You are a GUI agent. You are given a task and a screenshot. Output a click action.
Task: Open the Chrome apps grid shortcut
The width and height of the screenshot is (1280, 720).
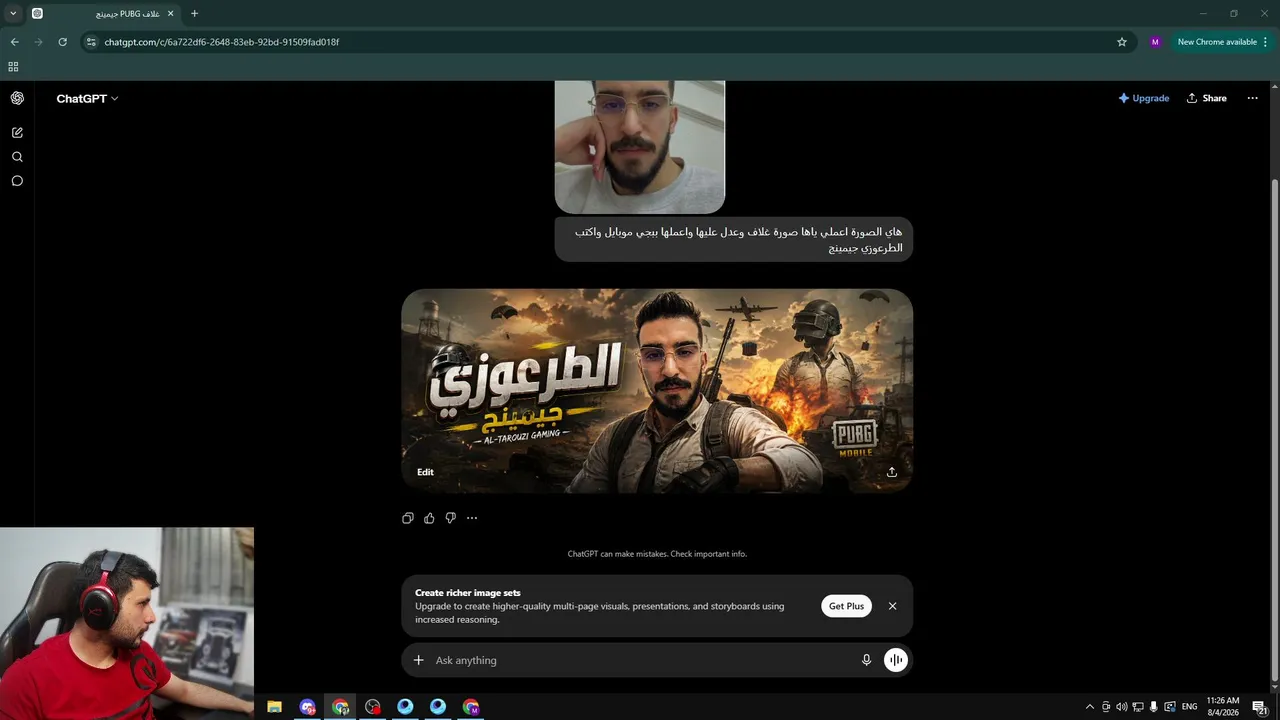[13, 67]
